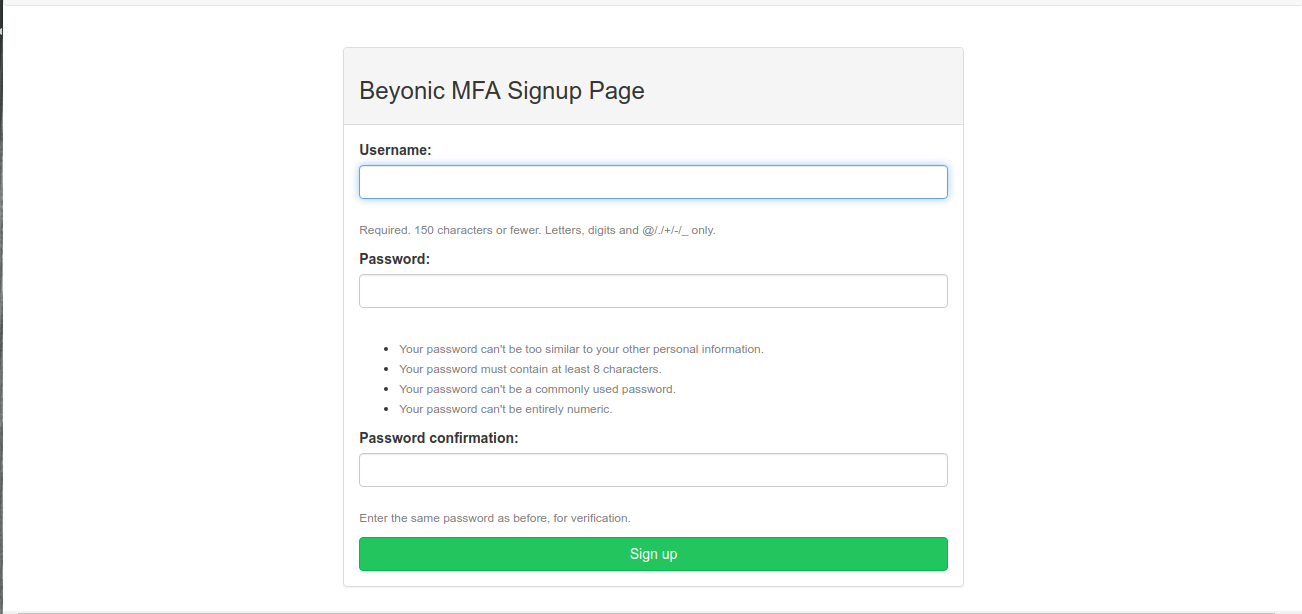This screenshot has width=1302, height=614.
Task: Select the Password confirmation input field
Action: 653,470
